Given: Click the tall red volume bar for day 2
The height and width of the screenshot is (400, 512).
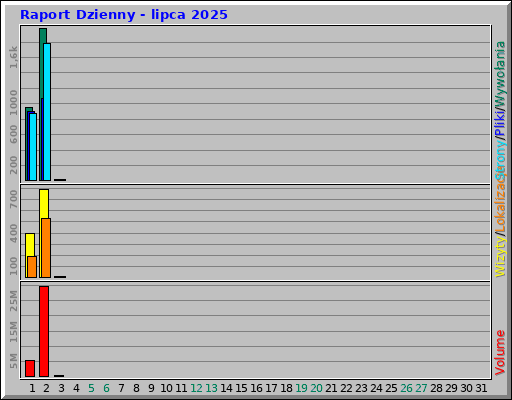Looking at the screenshot, I should [x=44, y=331].
